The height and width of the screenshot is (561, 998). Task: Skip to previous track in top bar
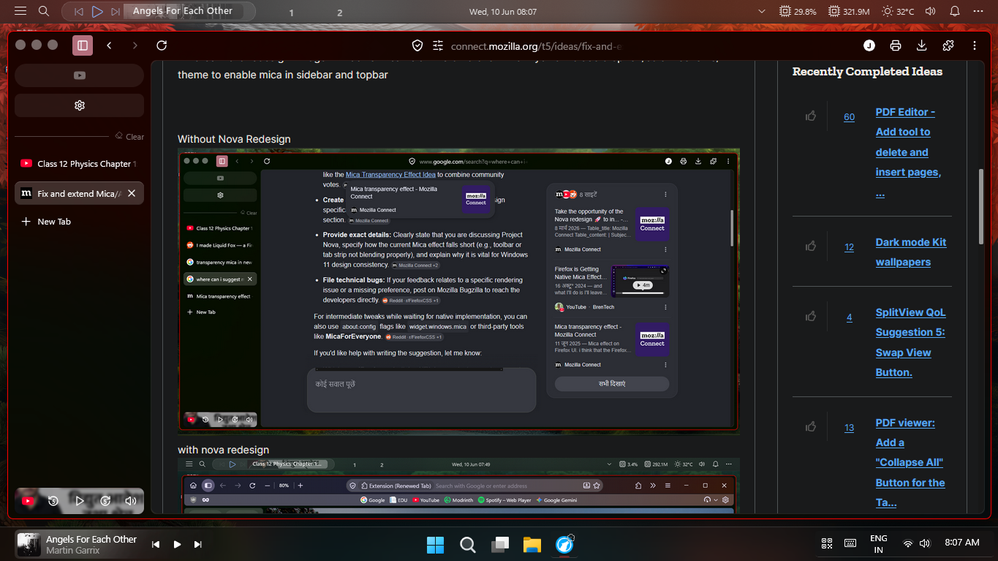pyautogui.click(x=79, y=11)
